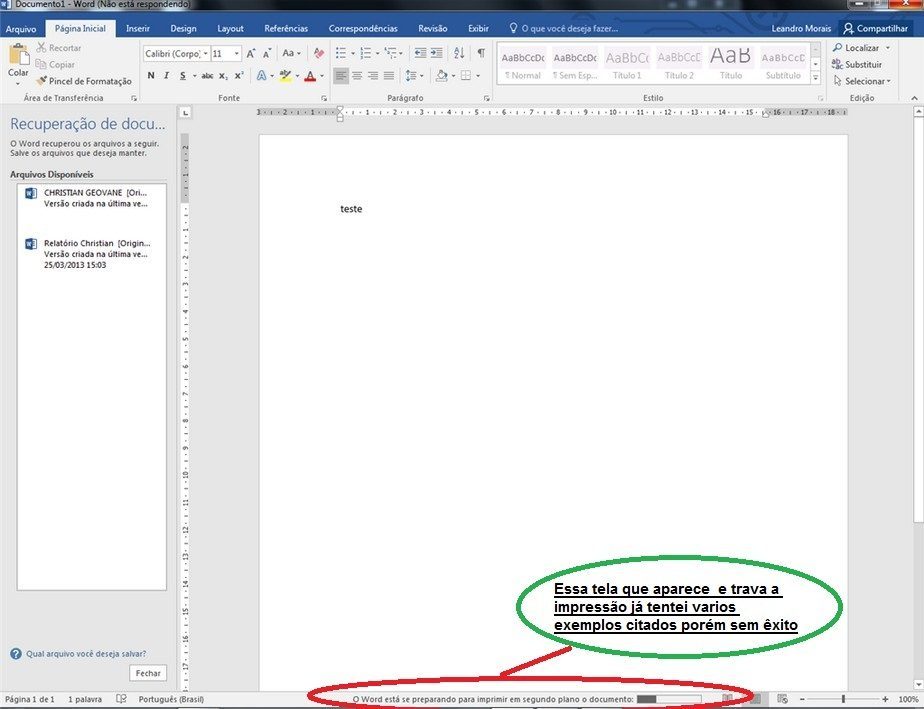Open the font size 11 dropdown
924x709 pixels.
[x=236, y=54]
